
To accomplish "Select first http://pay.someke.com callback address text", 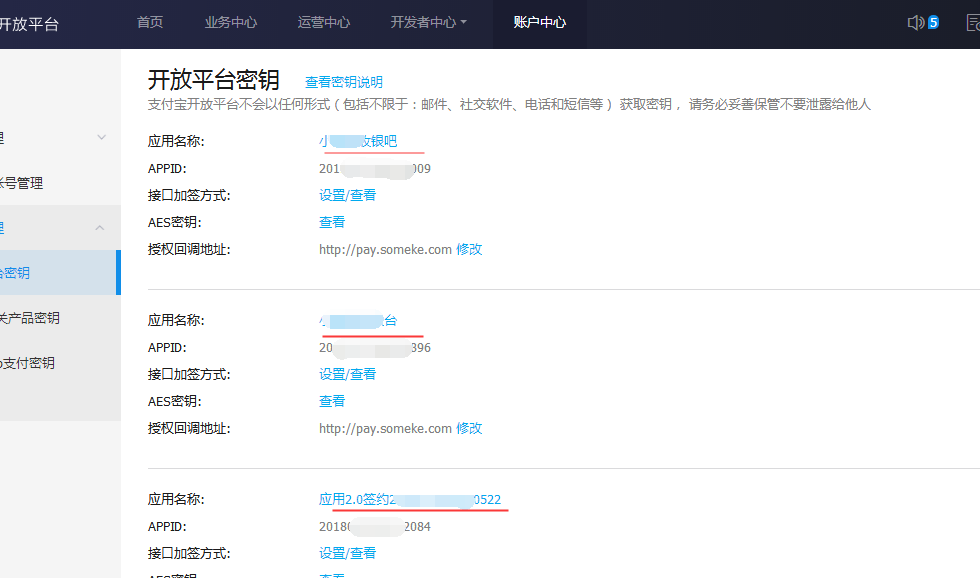I will click(385, 249).
